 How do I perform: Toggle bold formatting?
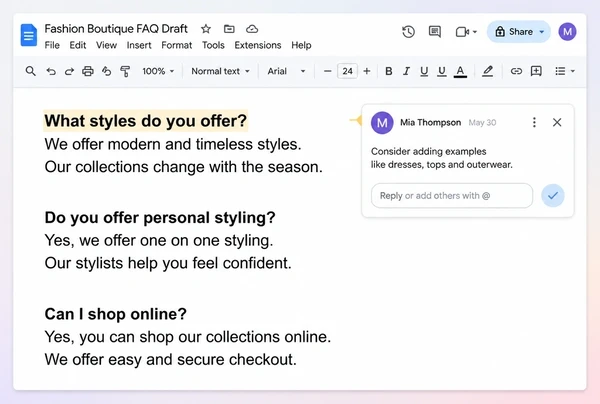(388, 71)
